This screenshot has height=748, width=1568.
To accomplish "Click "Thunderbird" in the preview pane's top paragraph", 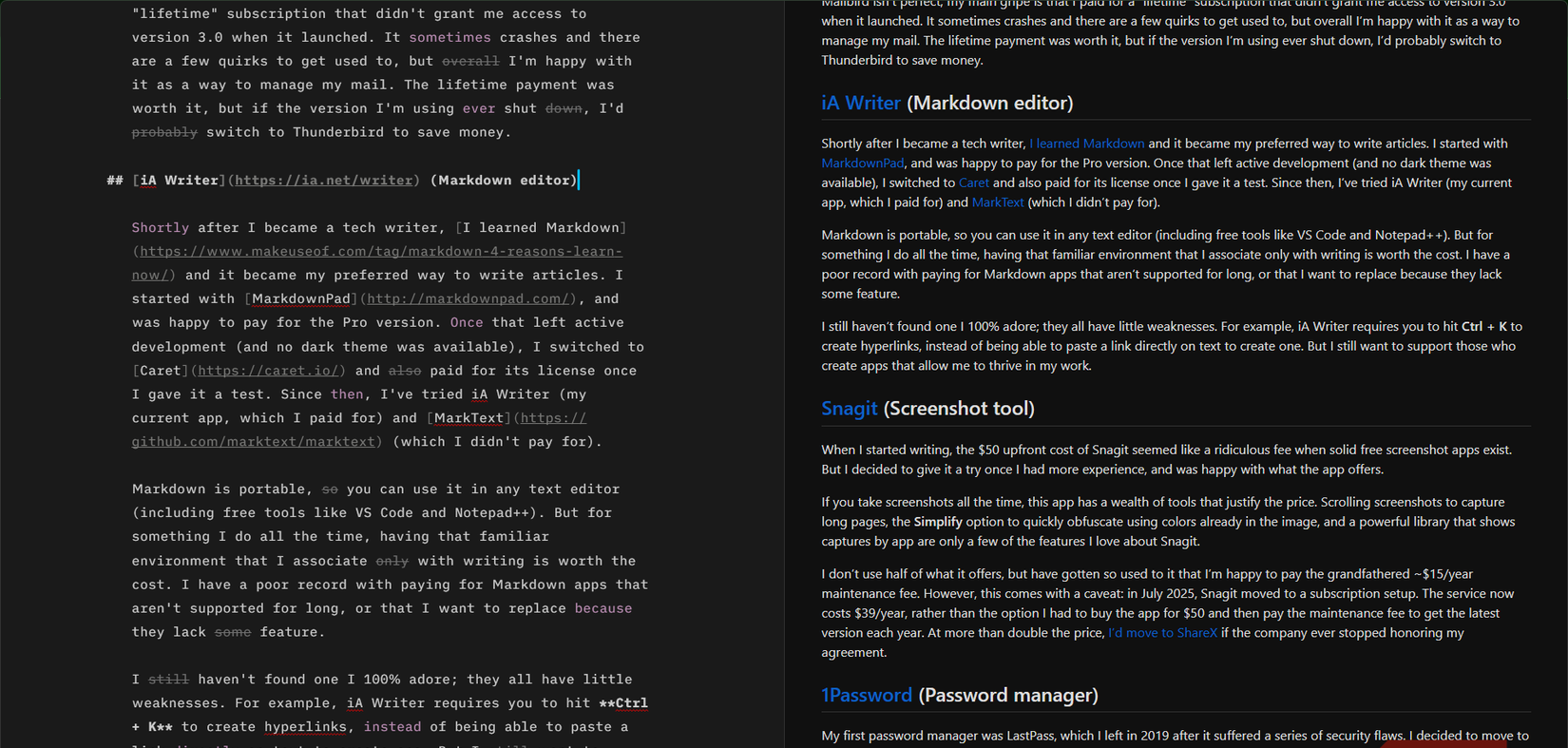I will (856, 61).
